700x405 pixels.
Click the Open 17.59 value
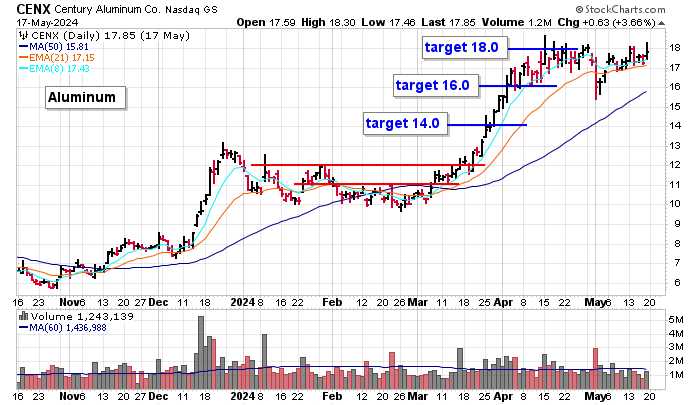pos(266,22)
